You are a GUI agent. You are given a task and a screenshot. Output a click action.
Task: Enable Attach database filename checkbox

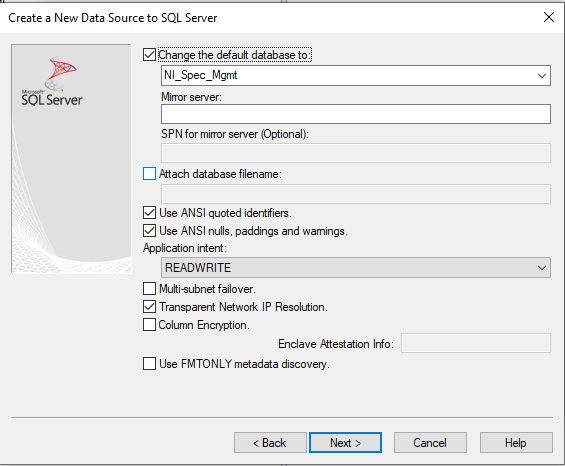(150, 174)
